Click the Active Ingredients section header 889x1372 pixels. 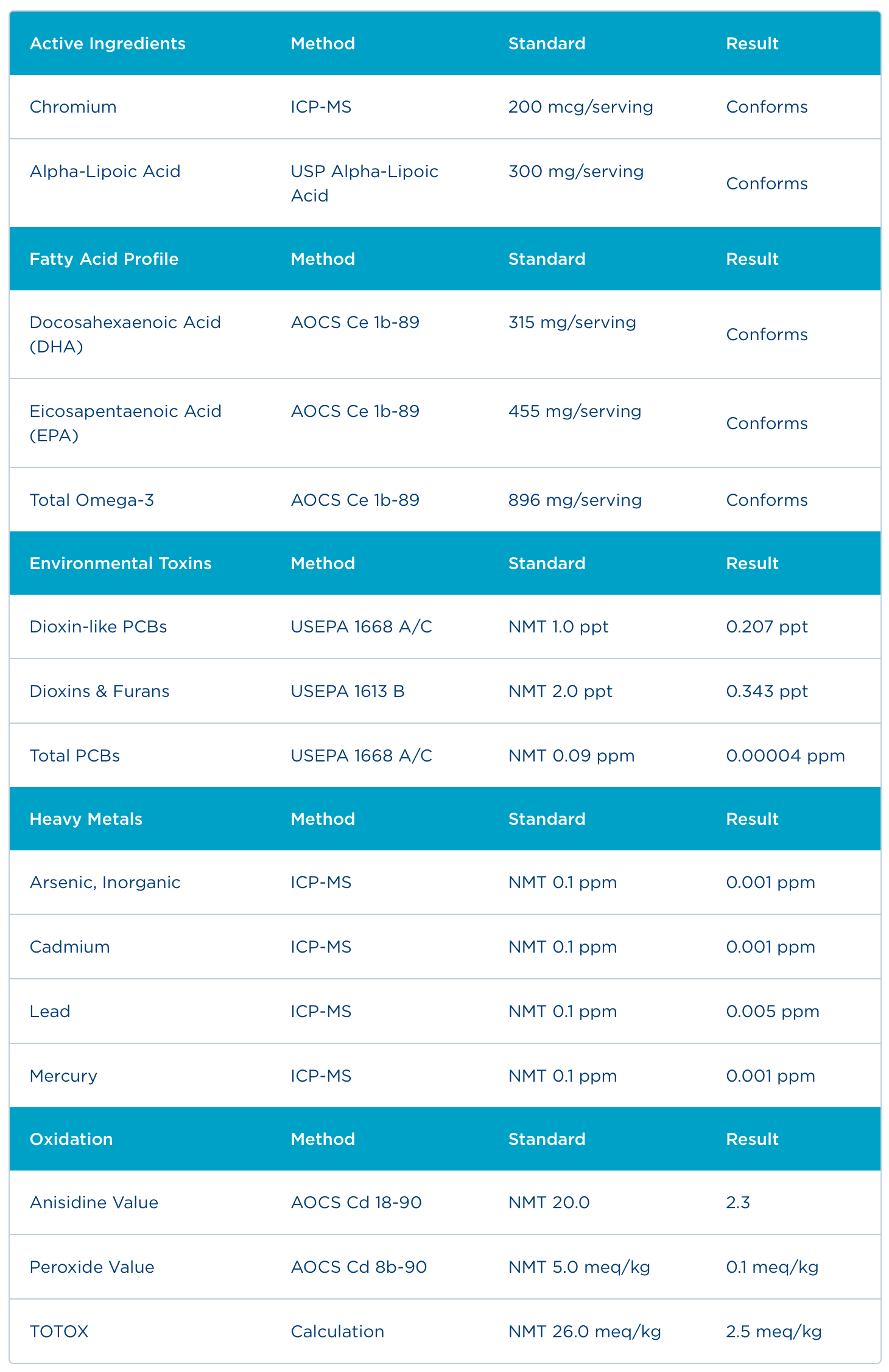coord(107,44)
